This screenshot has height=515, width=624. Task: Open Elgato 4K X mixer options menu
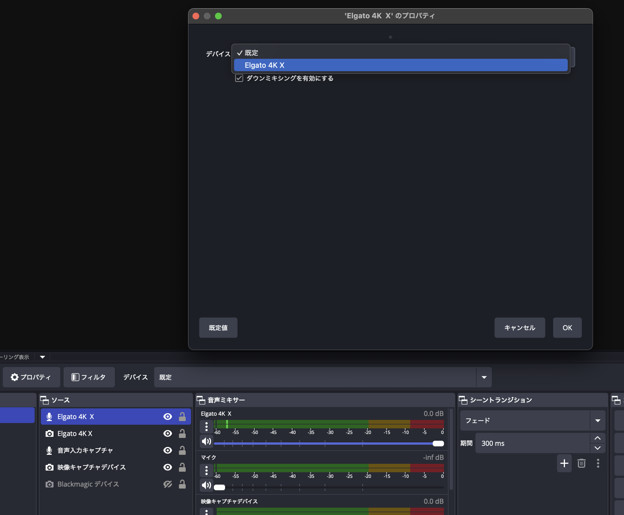pos(206,427)
